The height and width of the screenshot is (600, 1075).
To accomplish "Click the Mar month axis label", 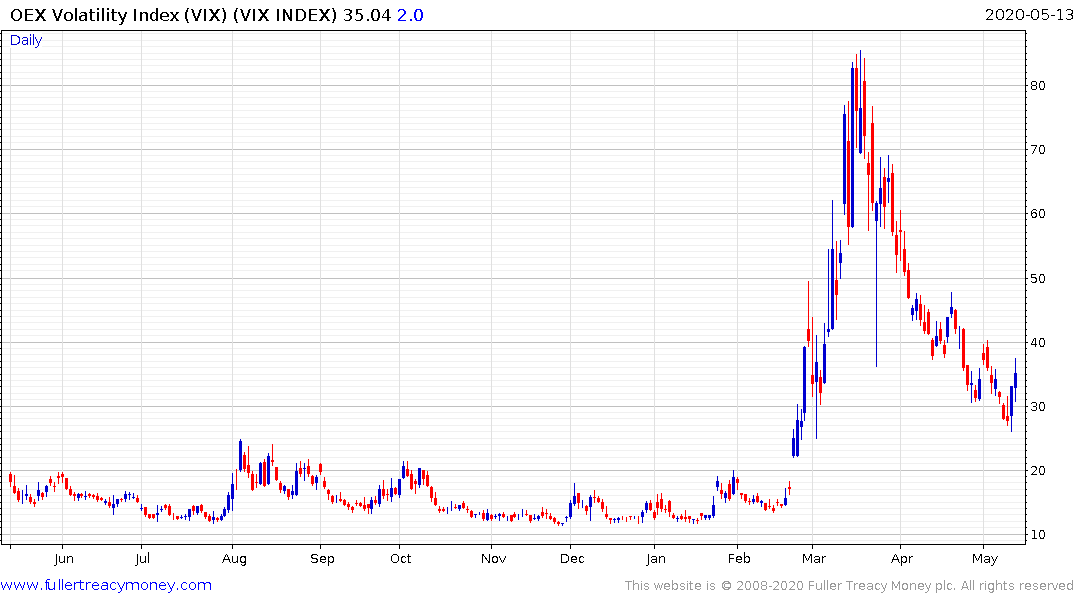I will point(814,559).
